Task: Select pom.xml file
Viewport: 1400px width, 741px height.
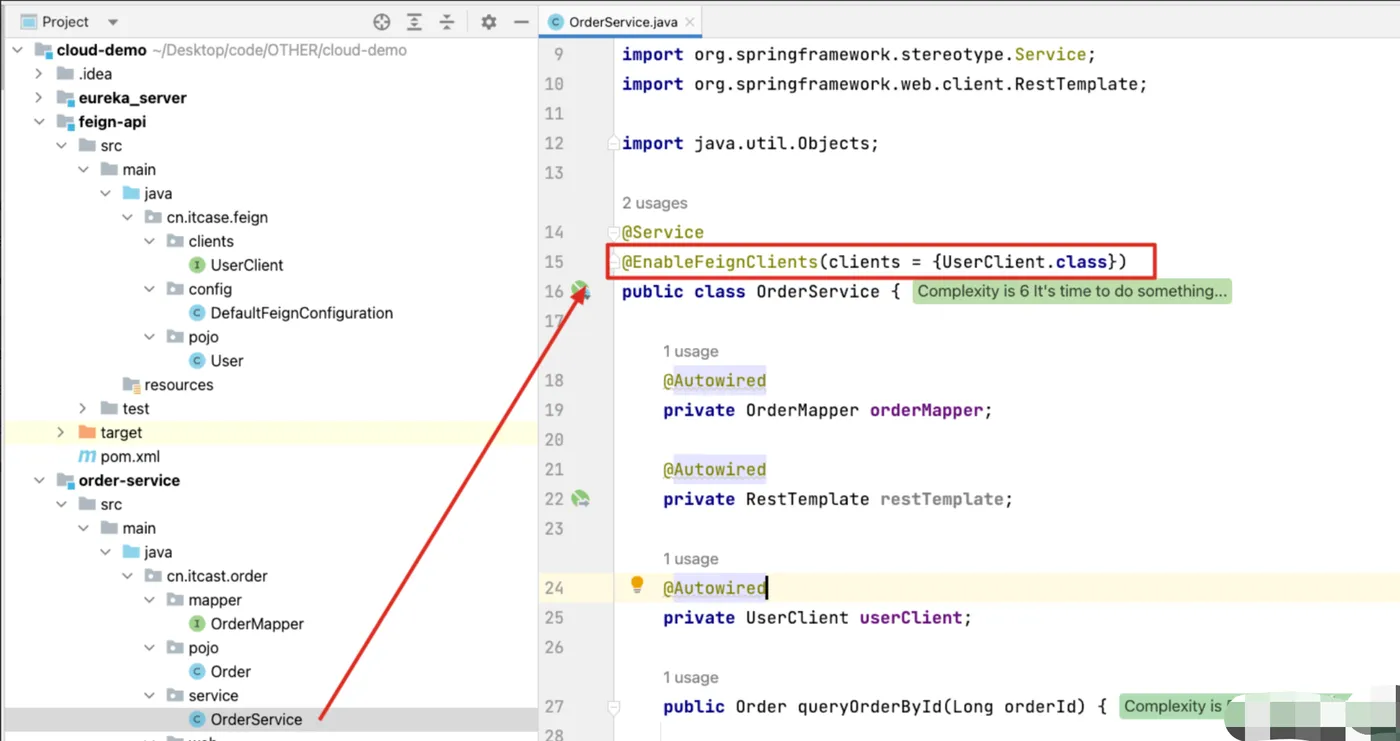Action: [130, 456]
